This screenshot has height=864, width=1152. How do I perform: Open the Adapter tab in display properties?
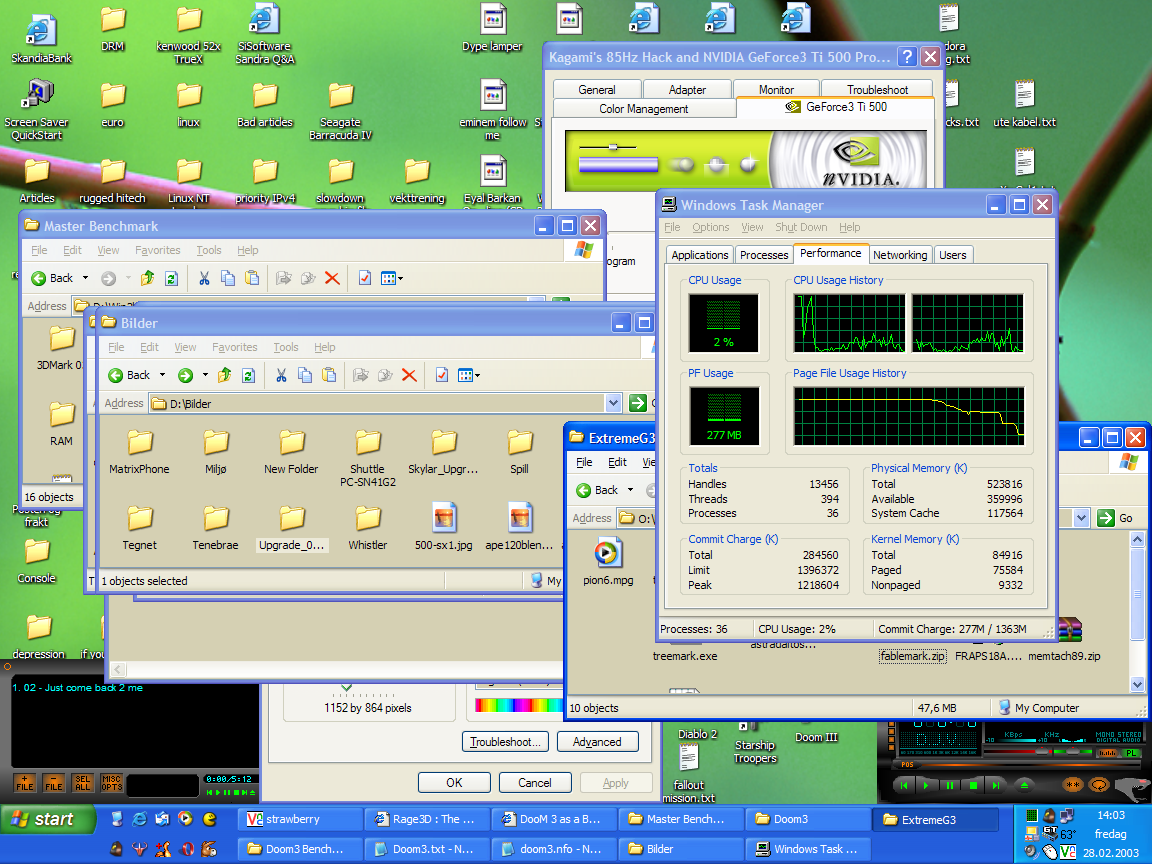point(687,89)
